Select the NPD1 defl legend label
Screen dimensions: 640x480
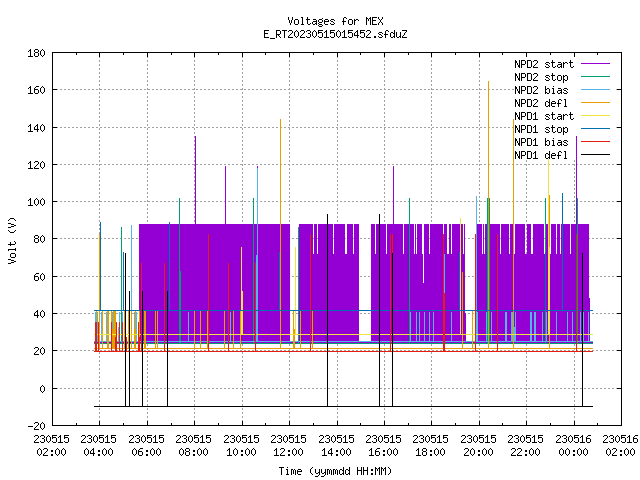[541, 155]
